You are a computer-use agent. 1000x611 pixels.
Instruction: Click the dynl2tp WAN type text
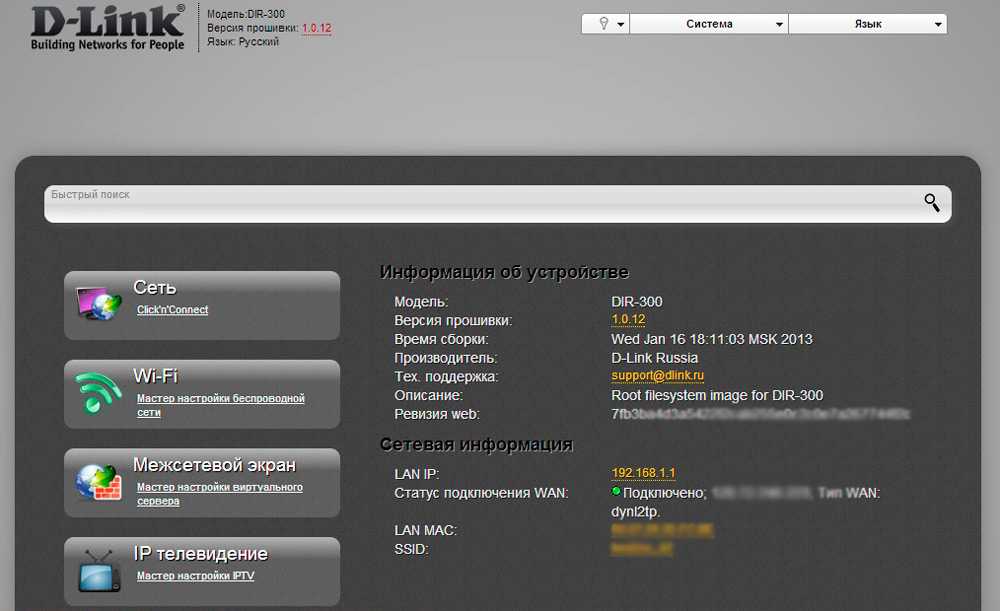coord(635,512)
